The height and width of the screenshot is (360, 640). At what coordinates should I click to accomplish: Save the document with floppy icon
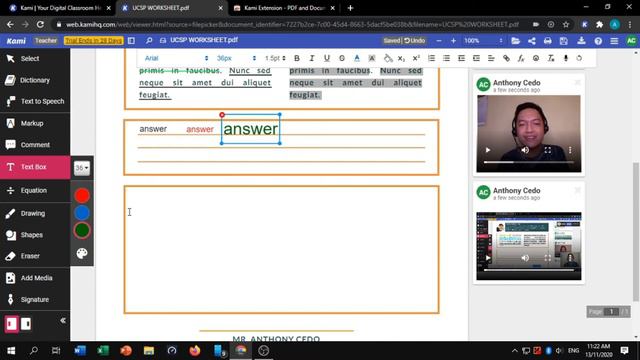564,41
